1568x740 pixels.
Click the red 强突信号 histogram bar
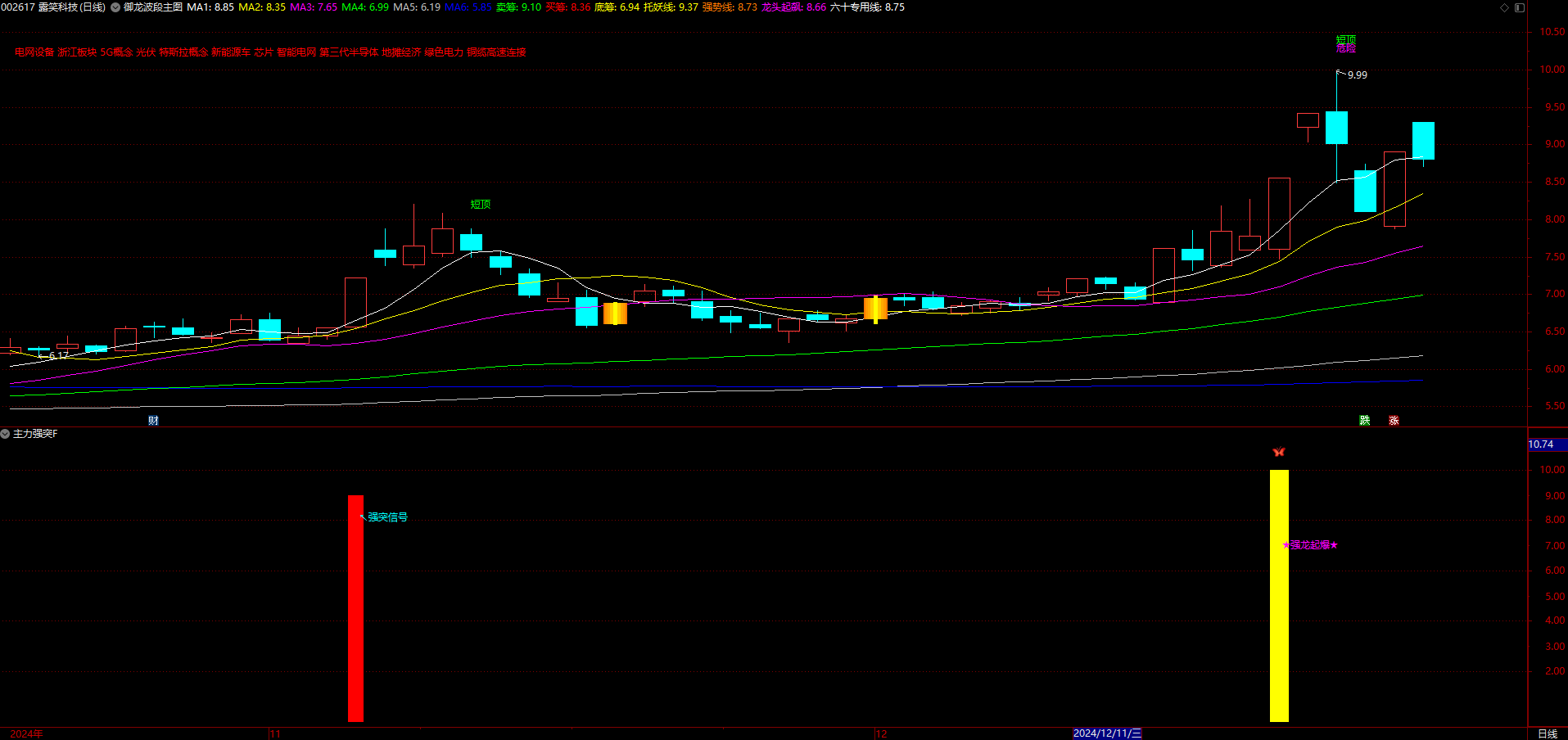point(355,608)
